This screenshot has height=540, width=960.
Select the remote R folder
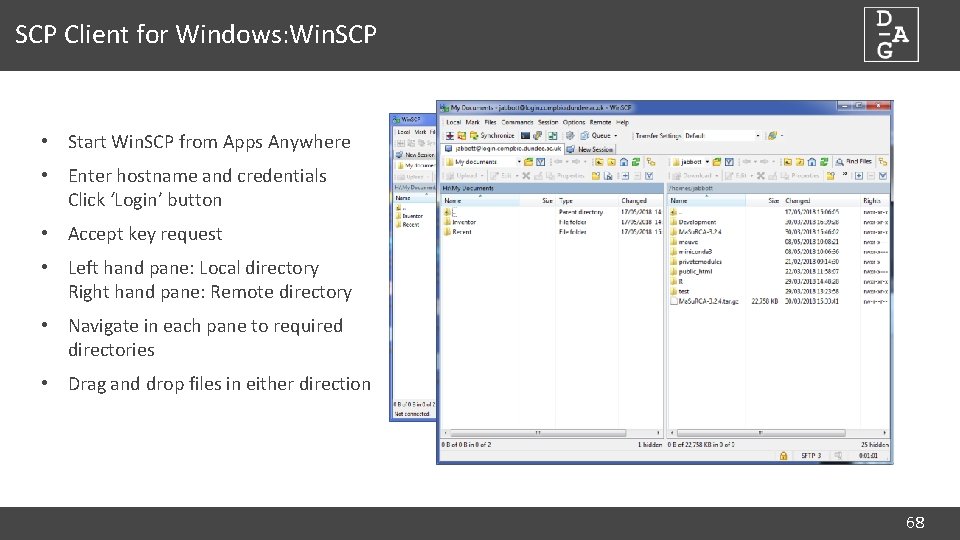click(677, 282)
